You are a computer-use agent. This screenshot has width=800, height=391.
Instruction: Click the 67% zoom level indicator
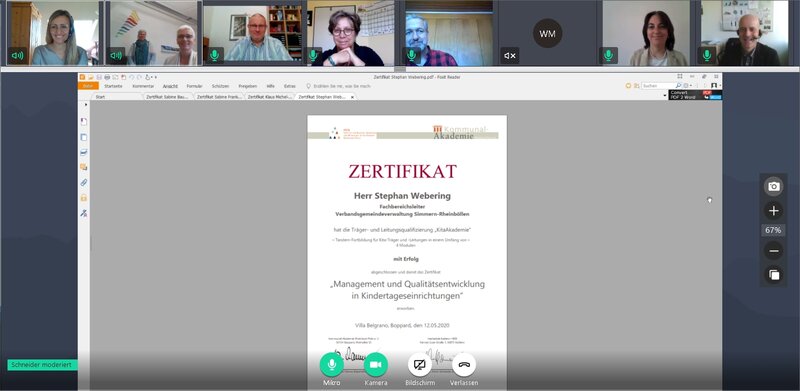773,230
